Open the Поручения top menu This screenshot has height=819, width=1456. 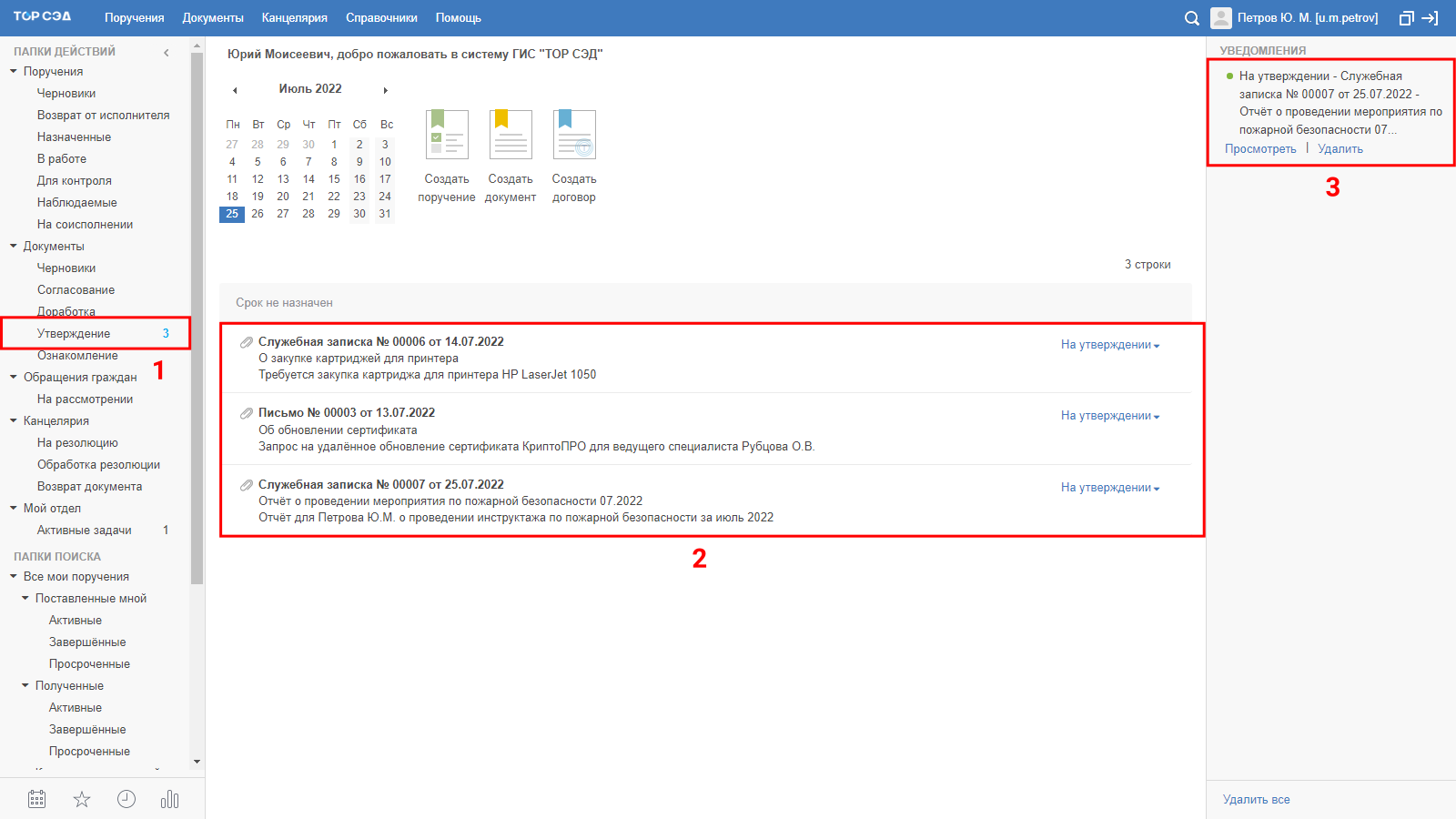[135, 18]
